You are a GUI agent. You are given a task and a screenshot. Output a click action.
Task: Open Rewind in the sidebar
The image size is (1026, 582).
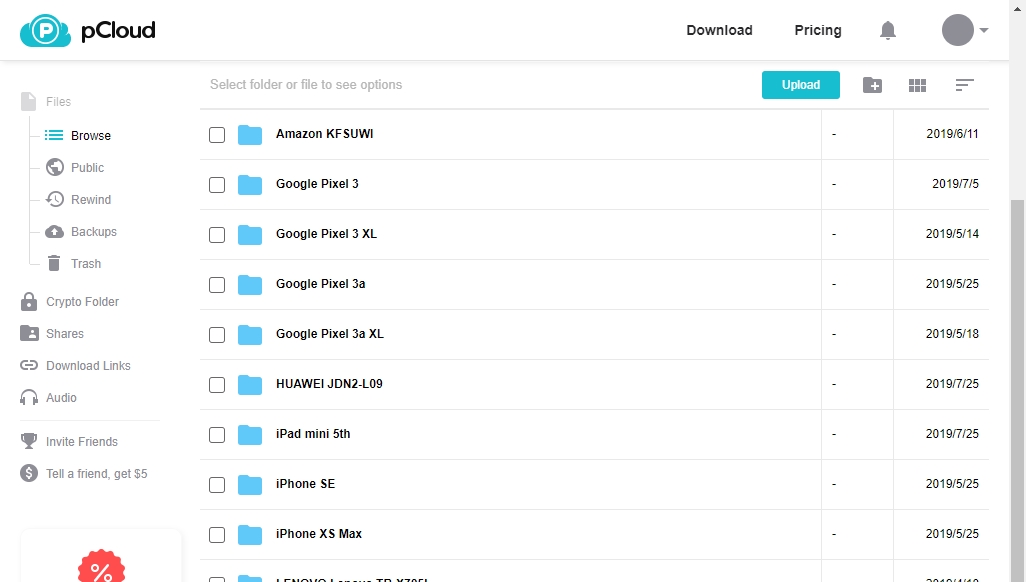pyautogui.click(x=91, y=200)
